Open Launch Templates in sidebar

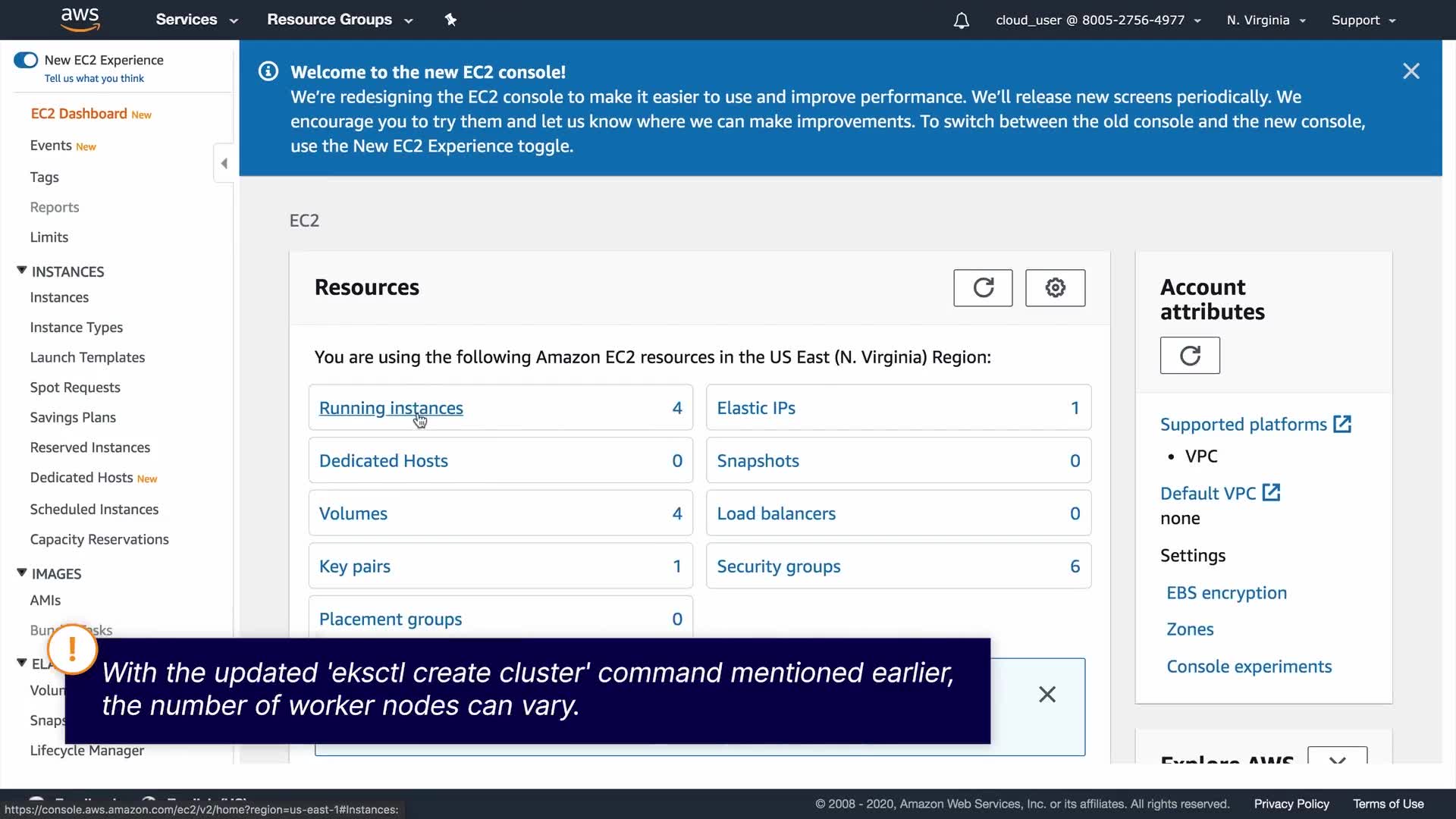pyautogui.click(x=87, y=357)
